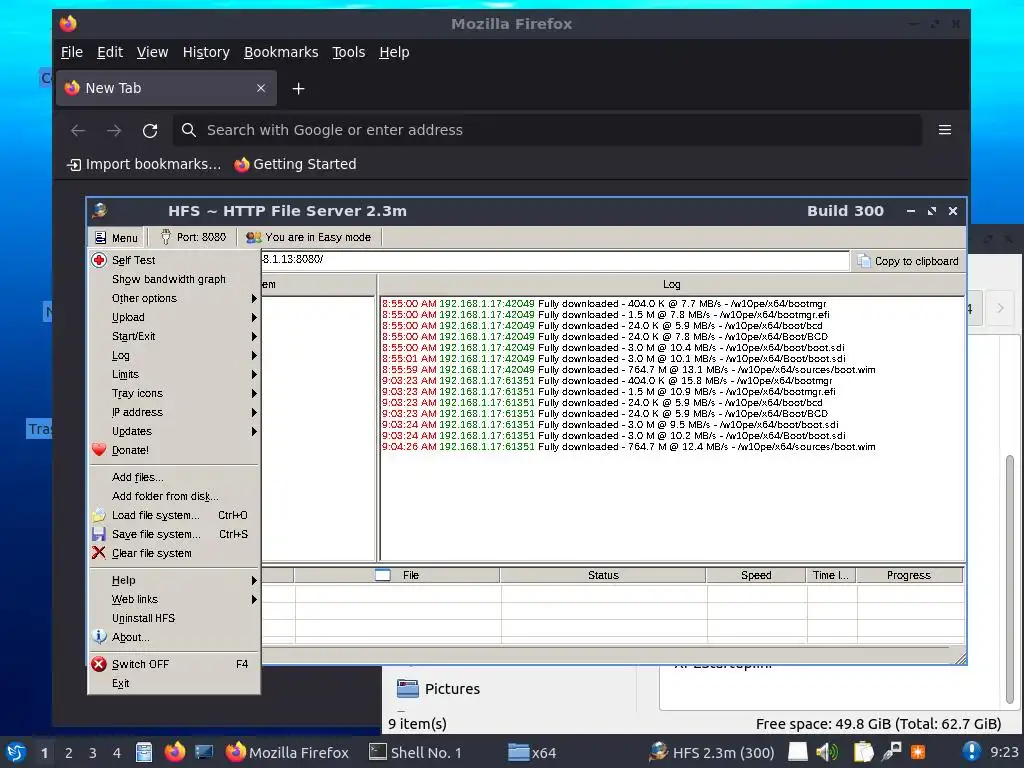
Task: Open Firefox History menu
Action: tap(206, 52)
